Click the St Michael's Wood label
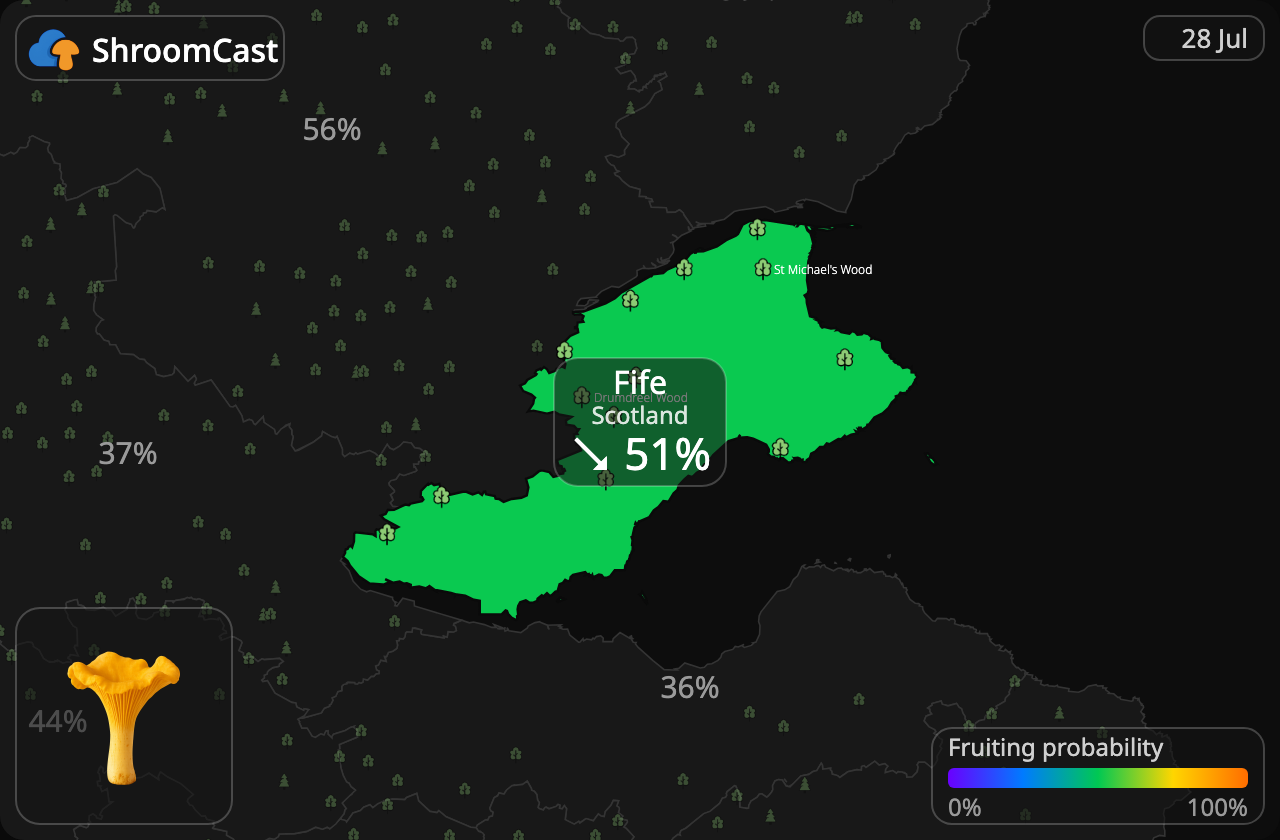The height and width of the screenshot is (840, 1280). [x=823, y=270]
